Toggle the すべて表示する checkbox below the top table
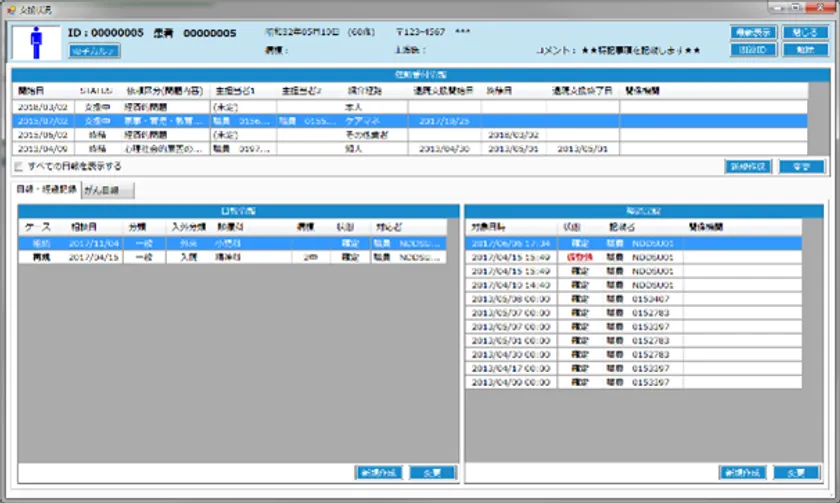 coord(21,166)
